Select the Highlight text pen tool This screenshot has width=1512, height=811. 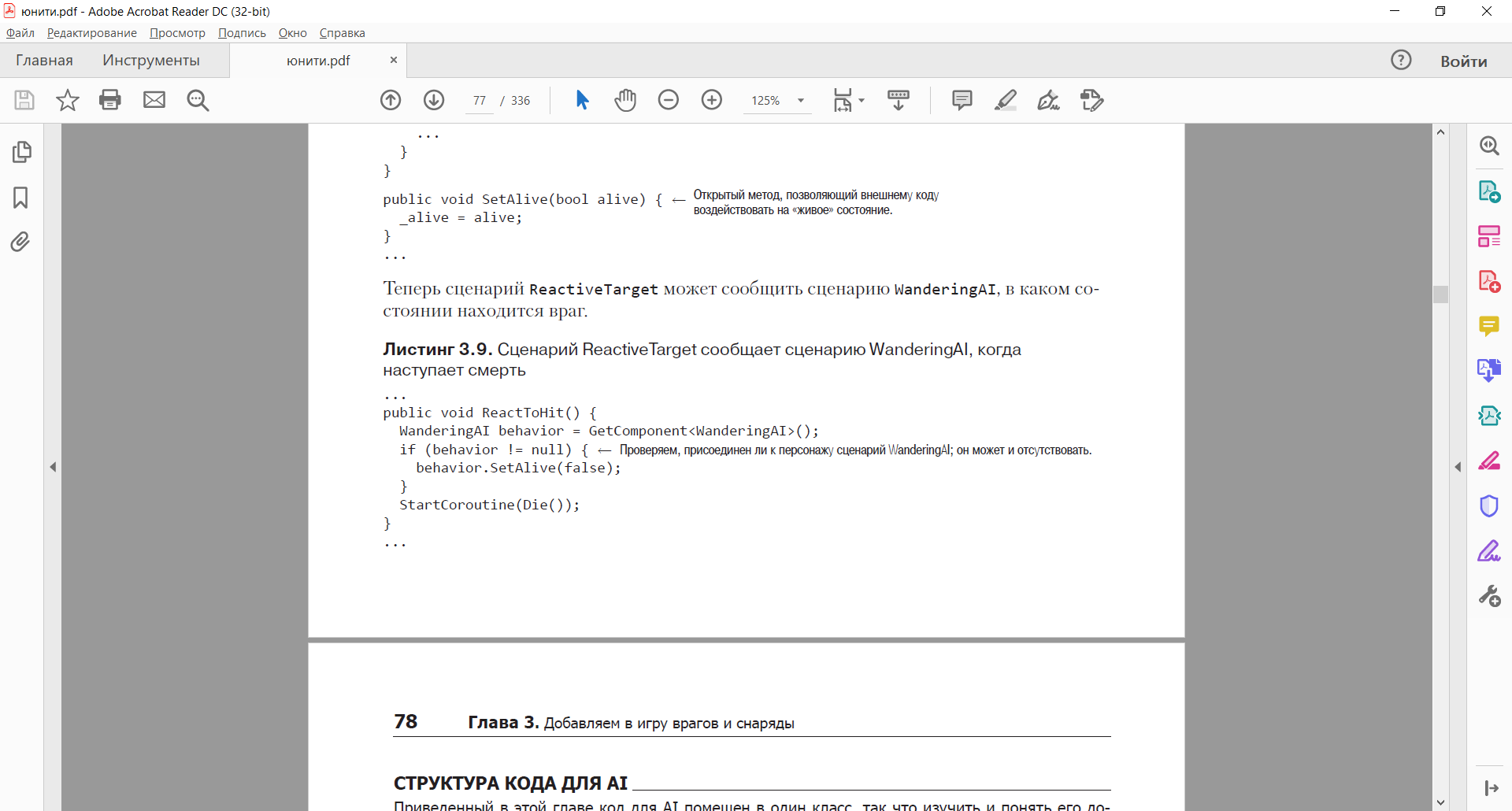(1006, 100)
